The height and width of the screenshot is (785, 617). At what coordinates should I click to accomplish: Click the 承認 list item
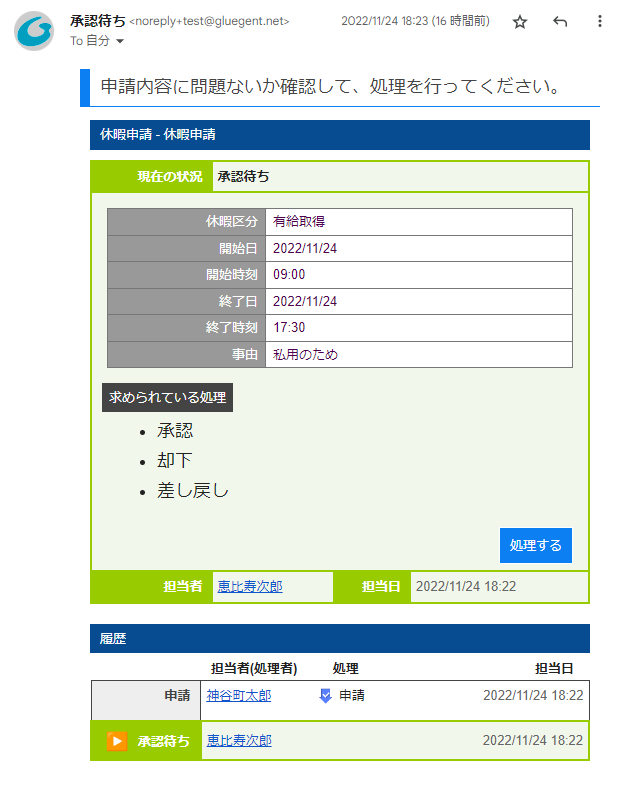point(175,431)
